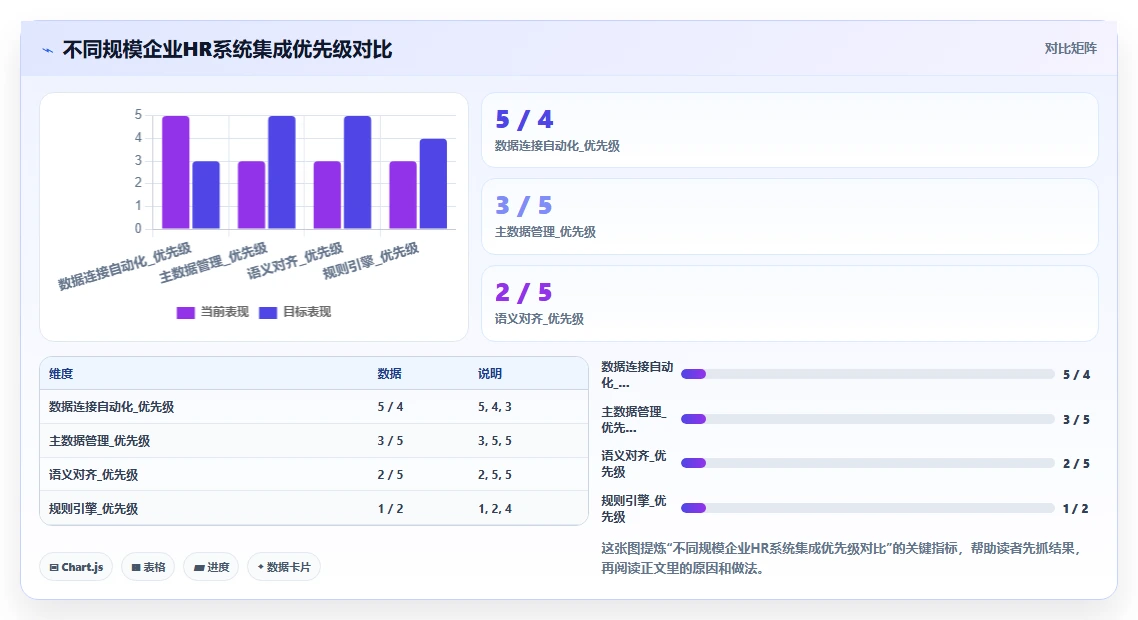Open the 3 / 5 主数据管理 card

click(790, 216)
